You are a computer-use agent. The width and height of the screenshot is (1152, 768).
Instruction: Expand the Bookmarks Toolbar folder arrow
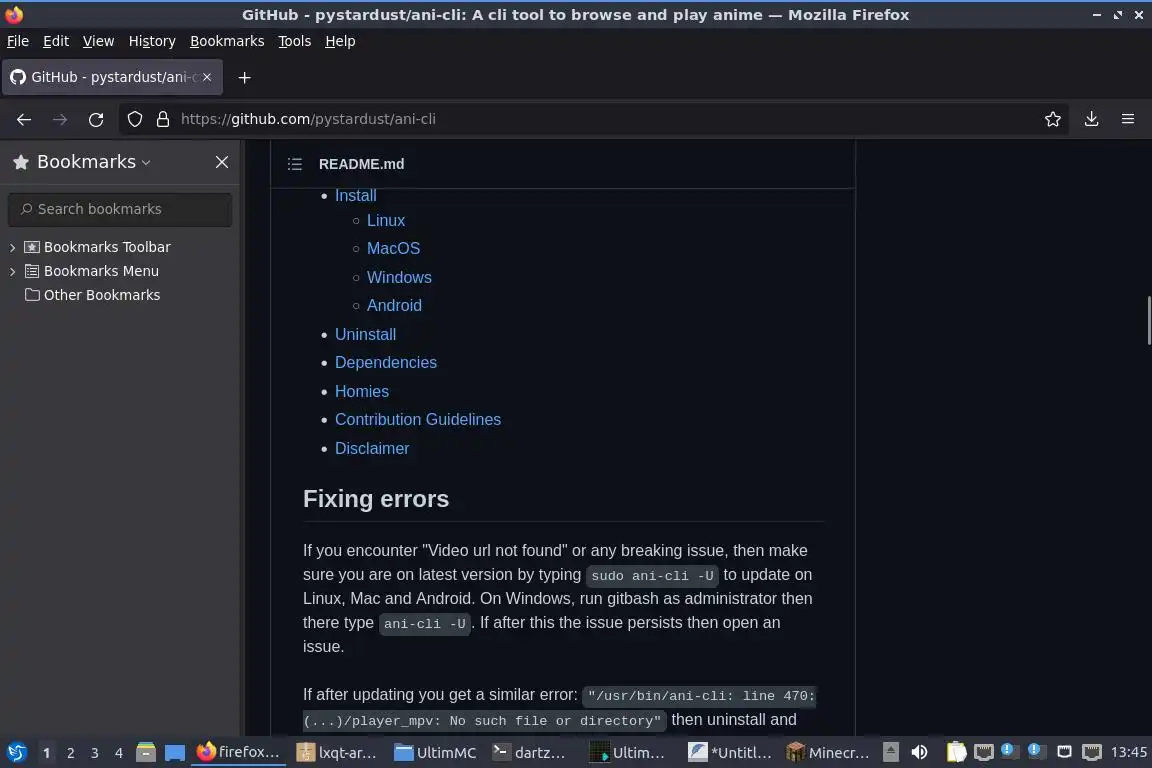point(12,248)
